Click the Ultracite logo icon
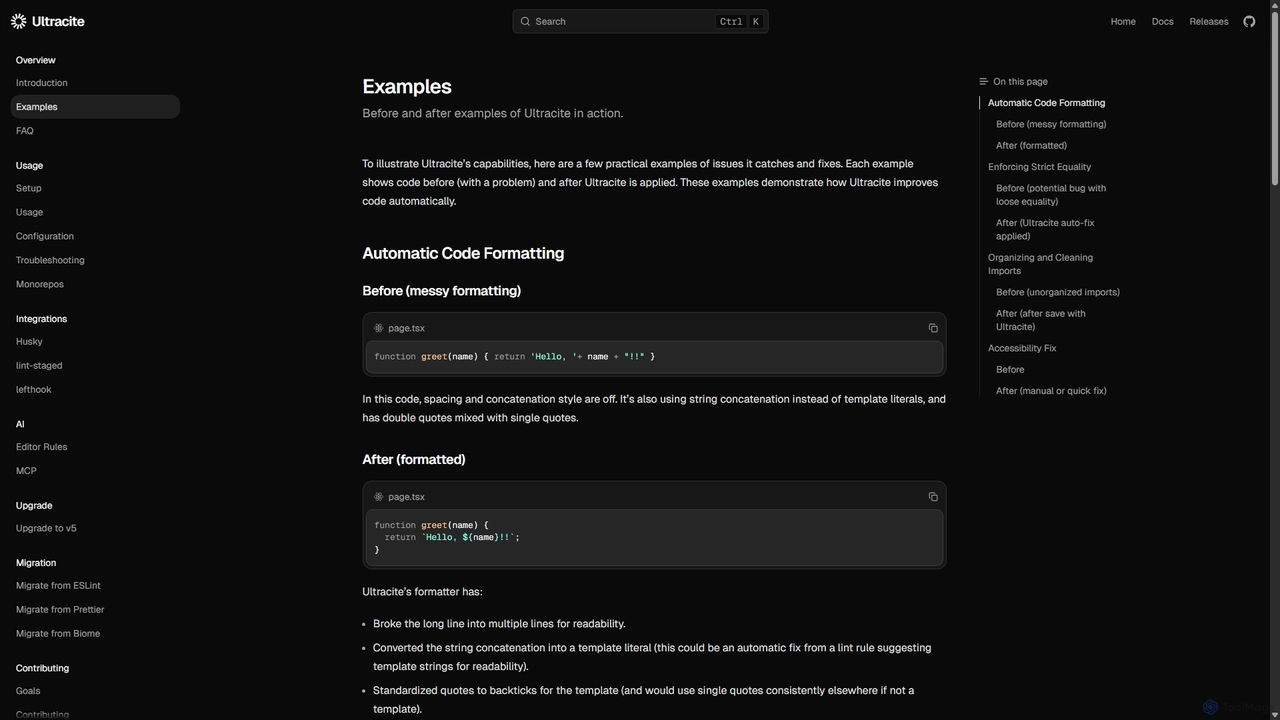Viewport: 1280px width, 720px height. coord(18,21)
